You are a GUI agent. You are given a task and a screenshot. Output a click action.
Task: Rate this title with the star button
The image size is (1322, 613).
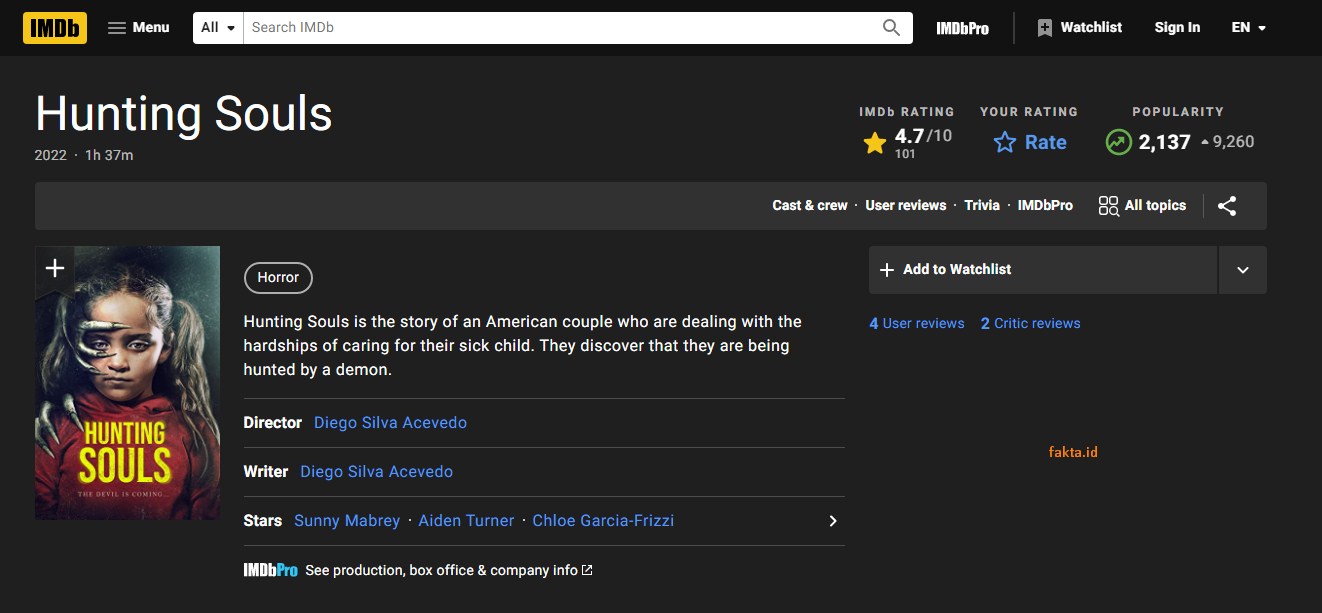pyautogui.click(x=1029, y=142)
